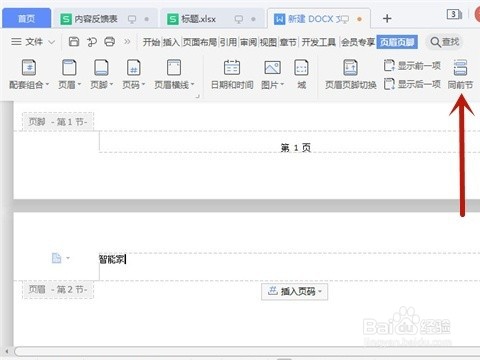Save the document with the save icon
This screenshot has width=480, height=360.
point(74,42)
